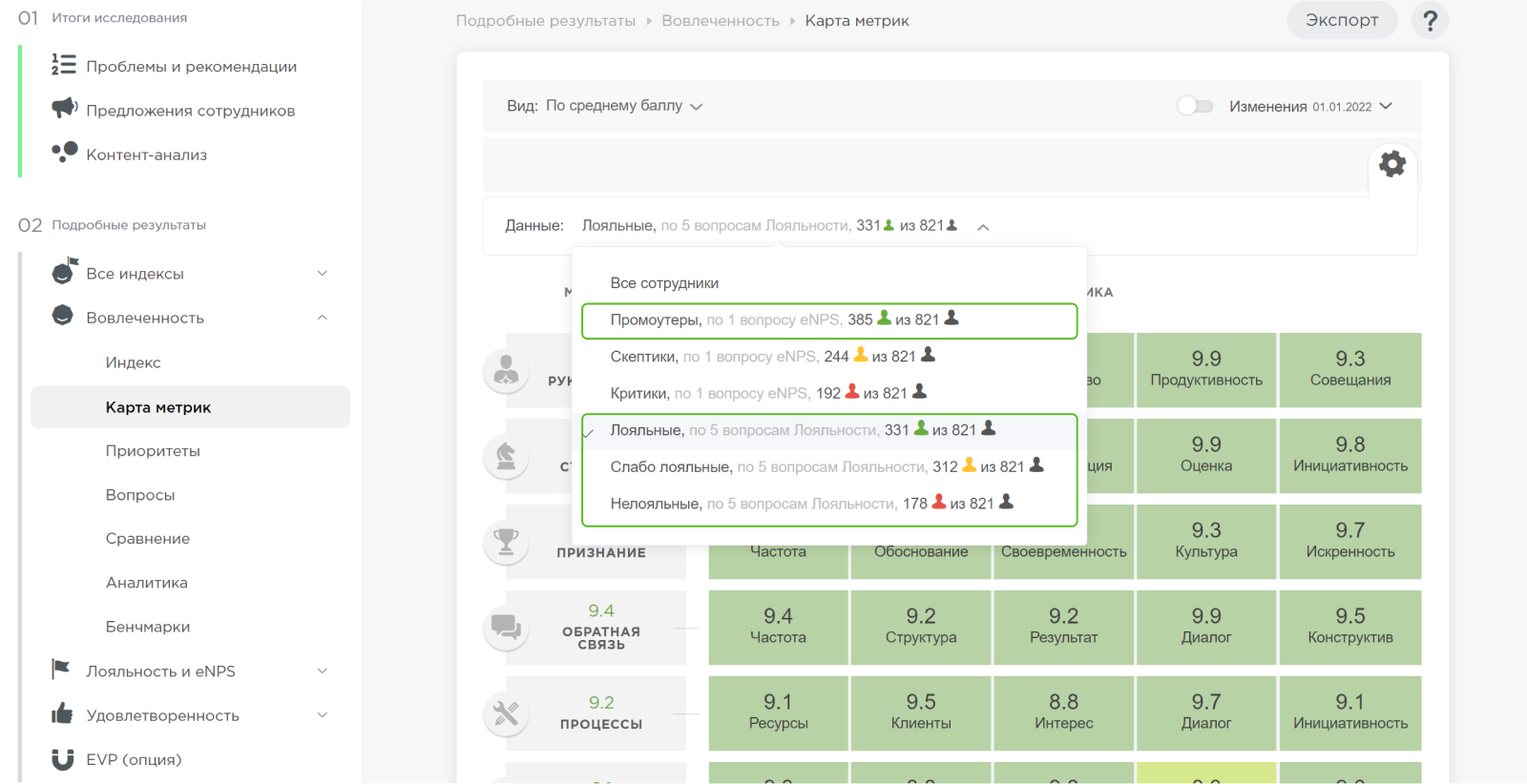Click the Все индексы bomb icon
This screenshot has height=784, width=1527.
click(x=64, y=271)
